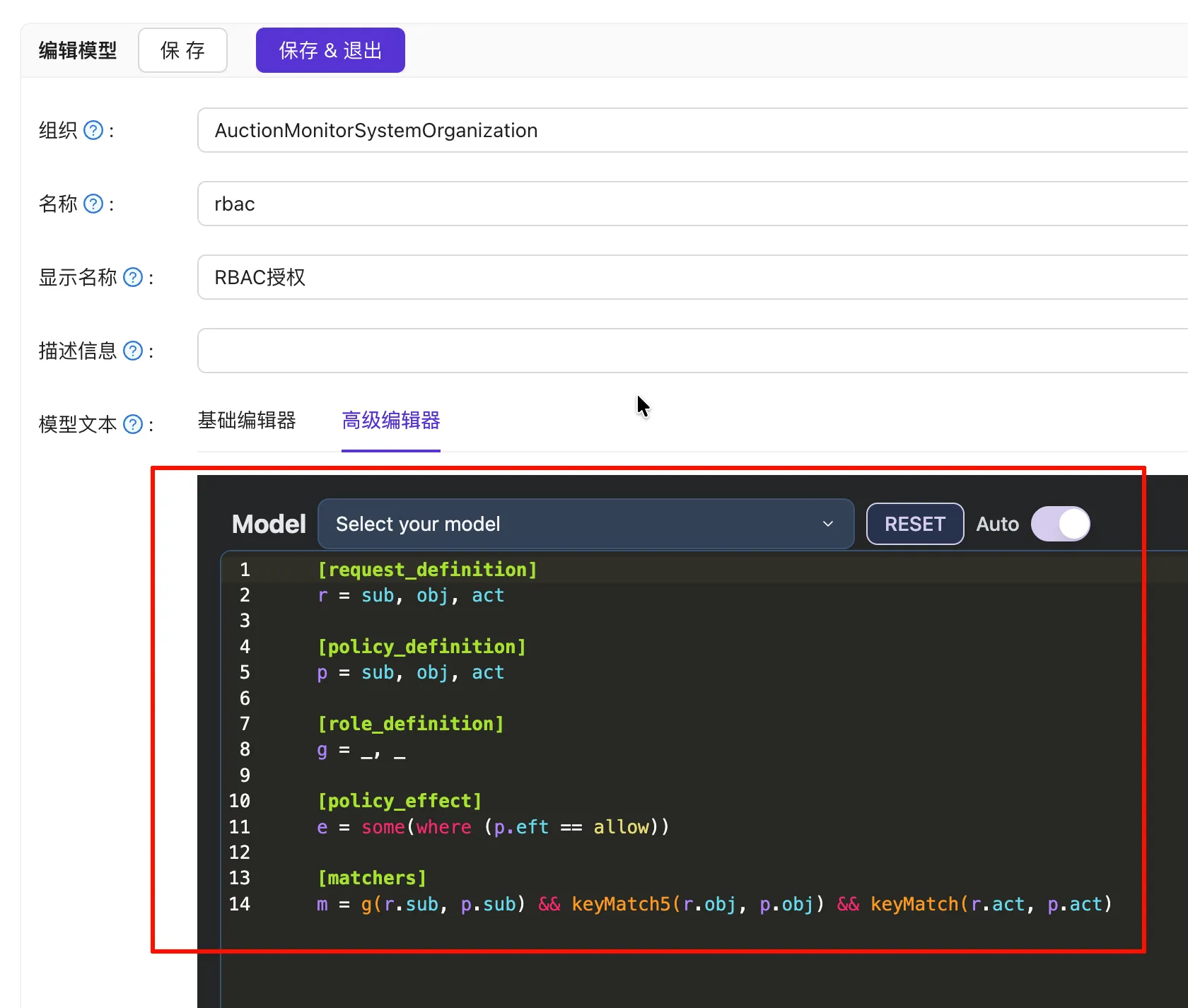Click the chevron arrow in model selector
The width and height of the screenshot is (1188, 1008).
(x=827, y=524)
